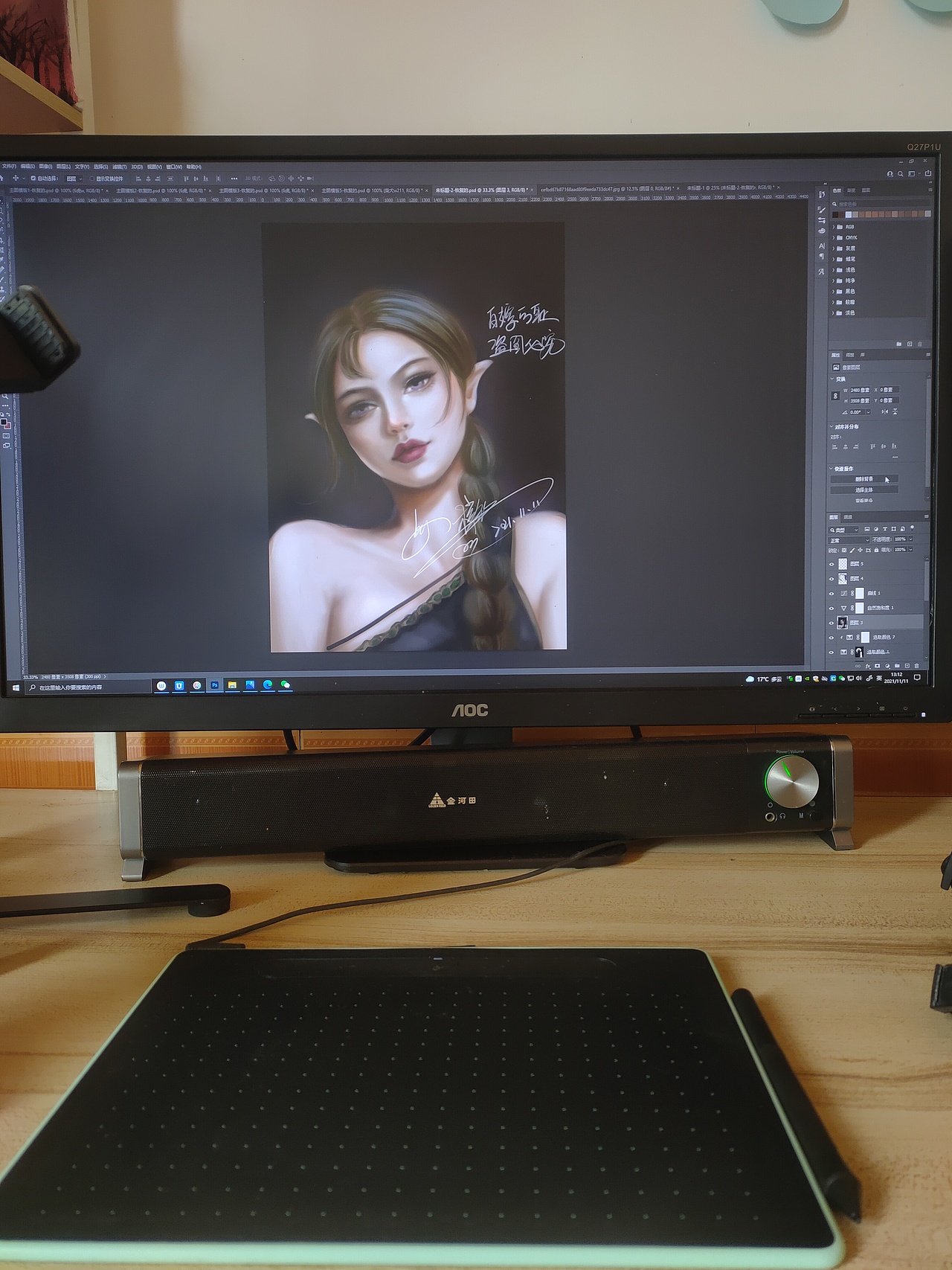Create a new layer icon in Layers panel
Image resolution: width=952 pixels, height=1270 pixels.
point(907,666)
